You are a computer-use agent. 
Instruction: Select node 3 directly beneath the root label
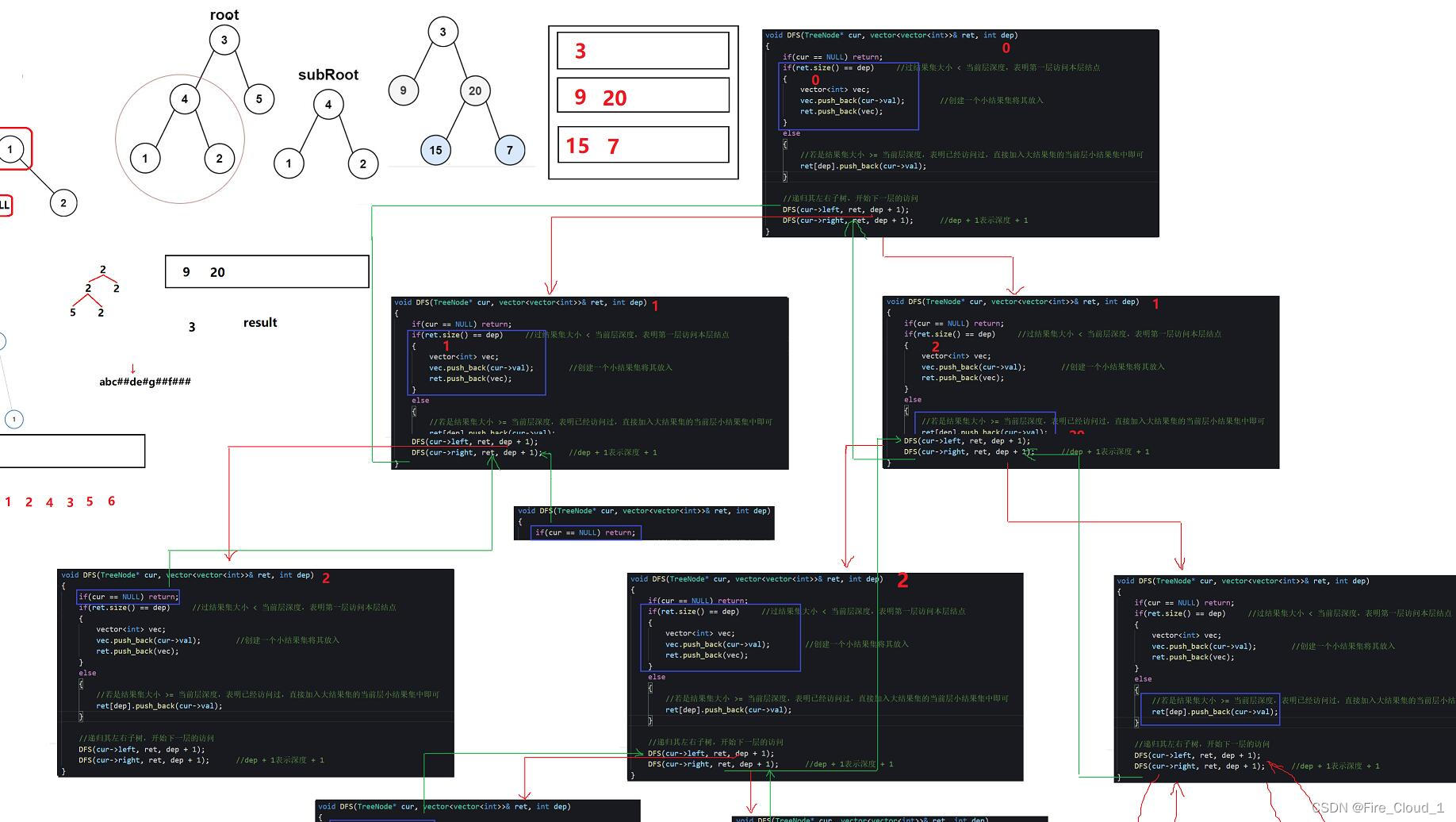(224, 40)
